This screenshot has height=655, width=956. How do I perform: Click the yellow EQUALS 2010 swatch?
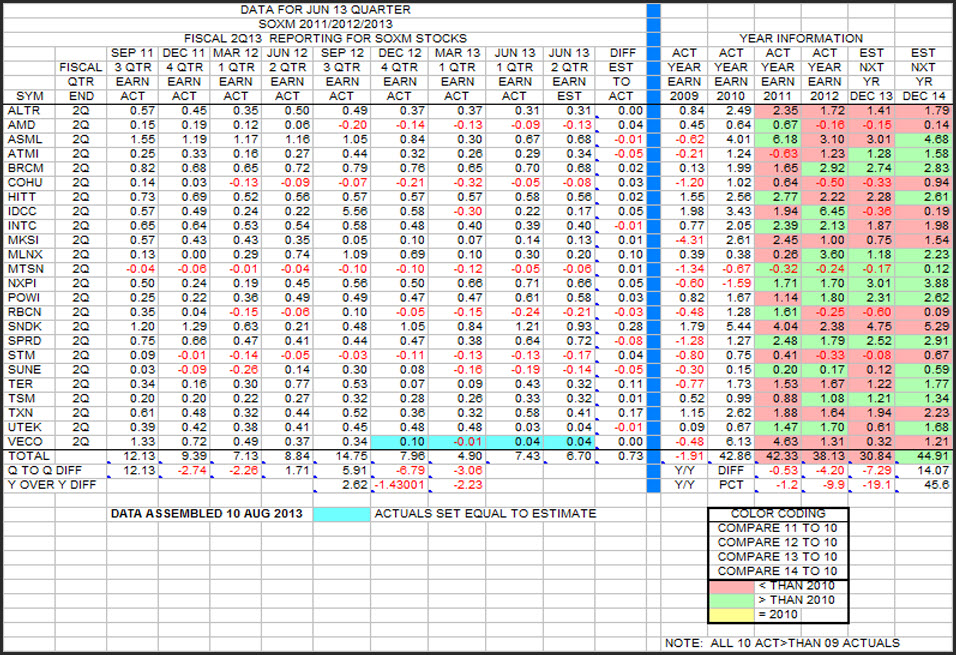731,615
